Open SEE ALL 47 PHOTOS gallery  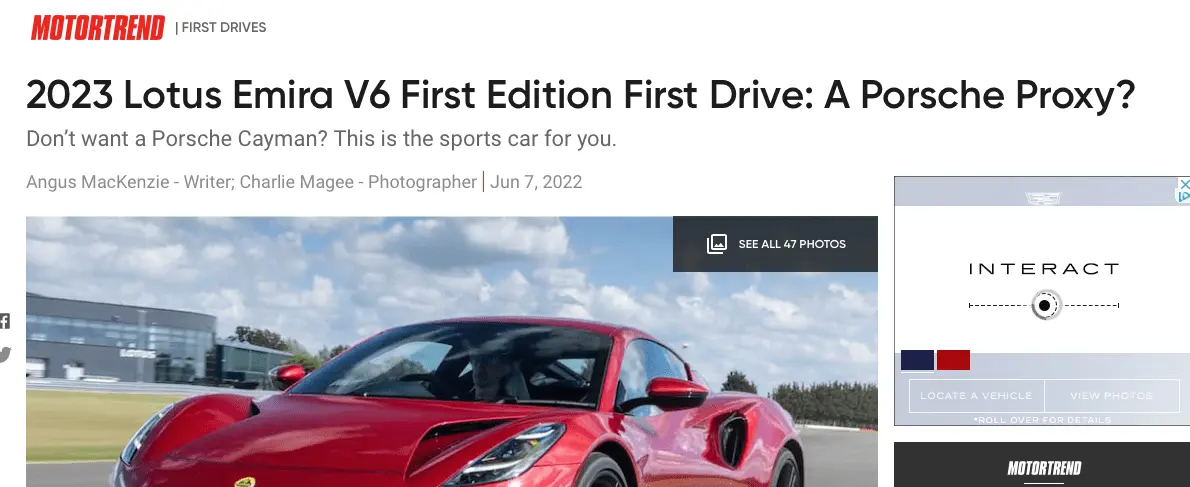(775, 244)
